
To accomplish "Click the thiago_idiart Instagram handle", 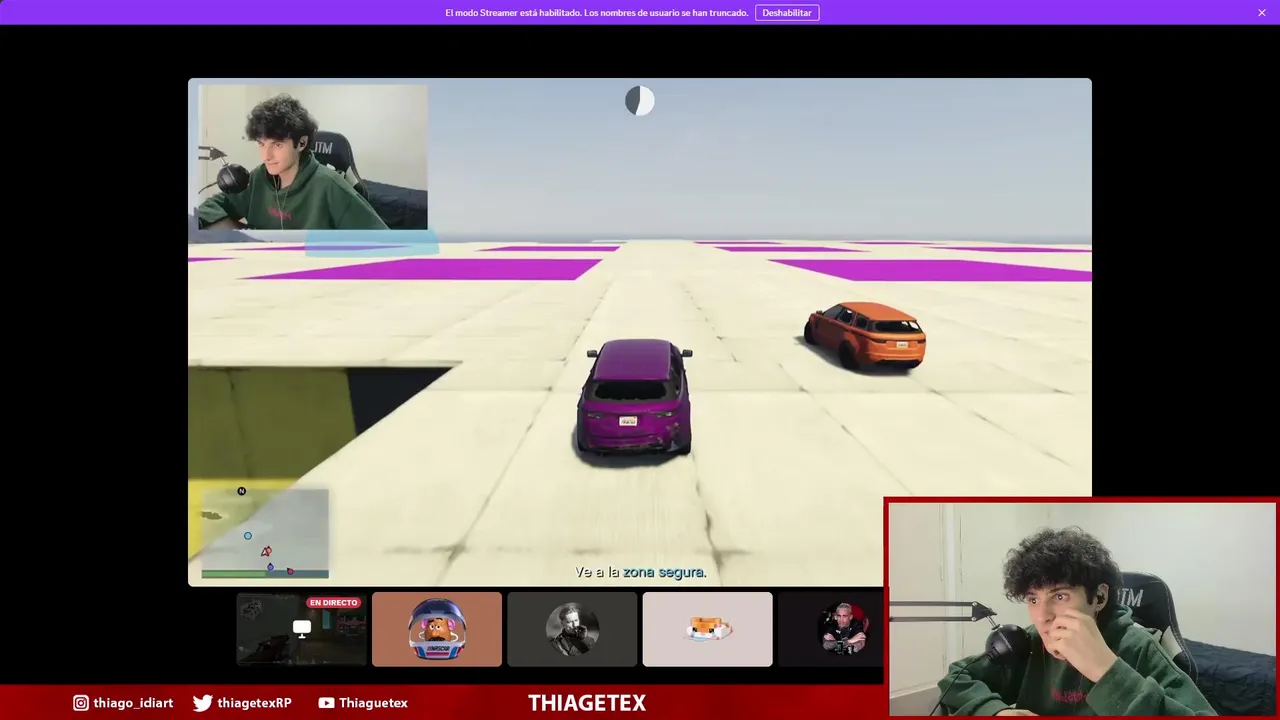I will [x=133, y=703].
